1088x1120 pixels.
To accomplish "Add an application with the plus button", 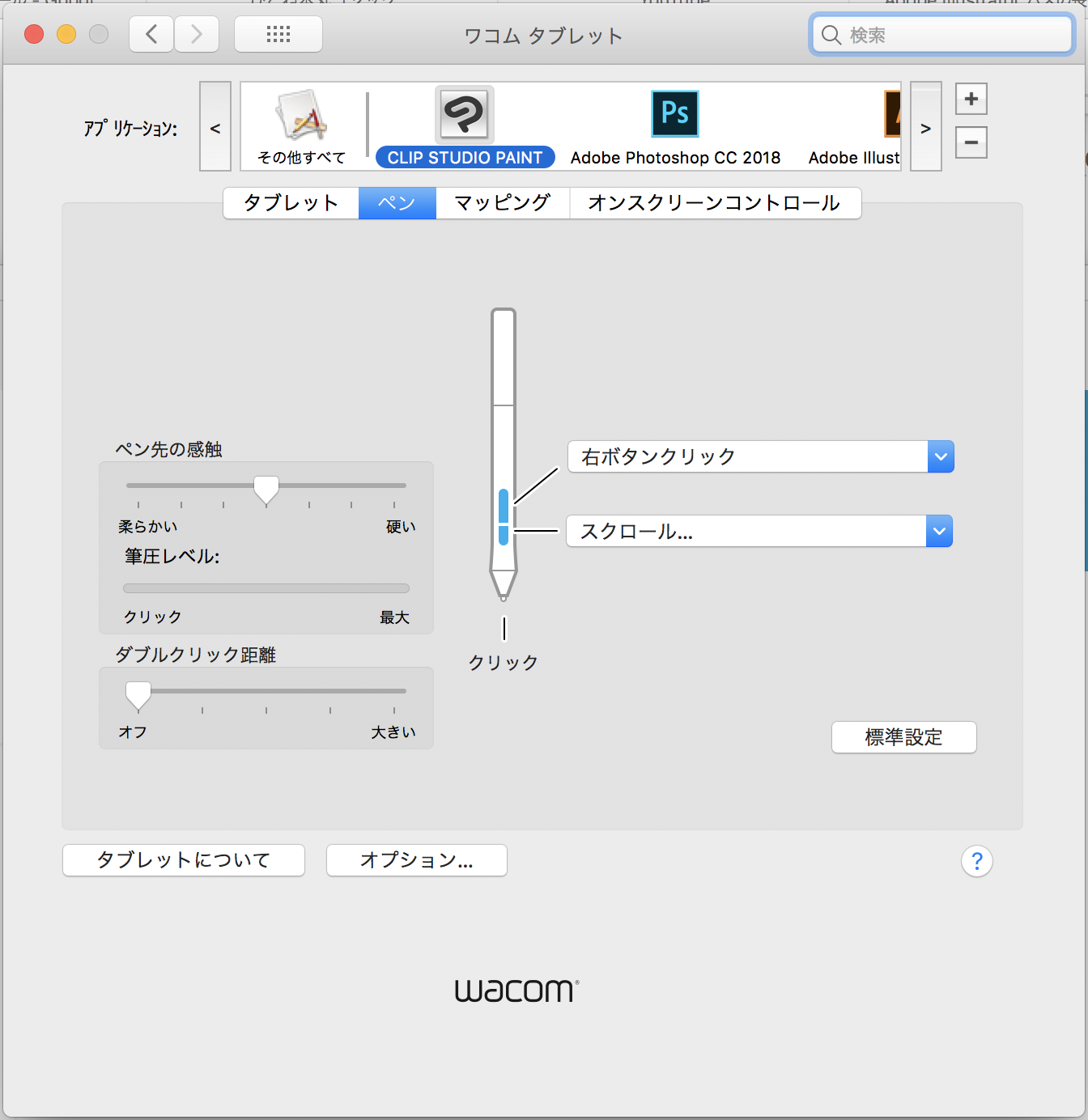I will coord(971,100).
